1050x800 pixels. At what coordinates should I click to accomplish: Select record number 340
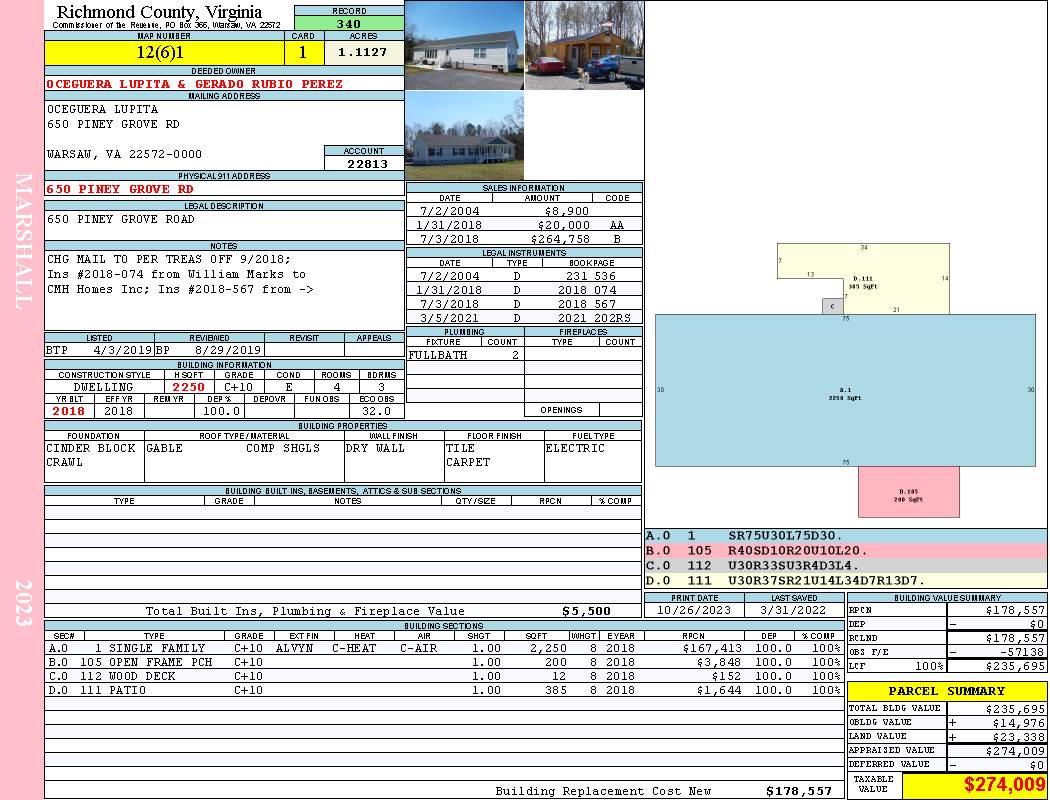[x=349, y=23]
